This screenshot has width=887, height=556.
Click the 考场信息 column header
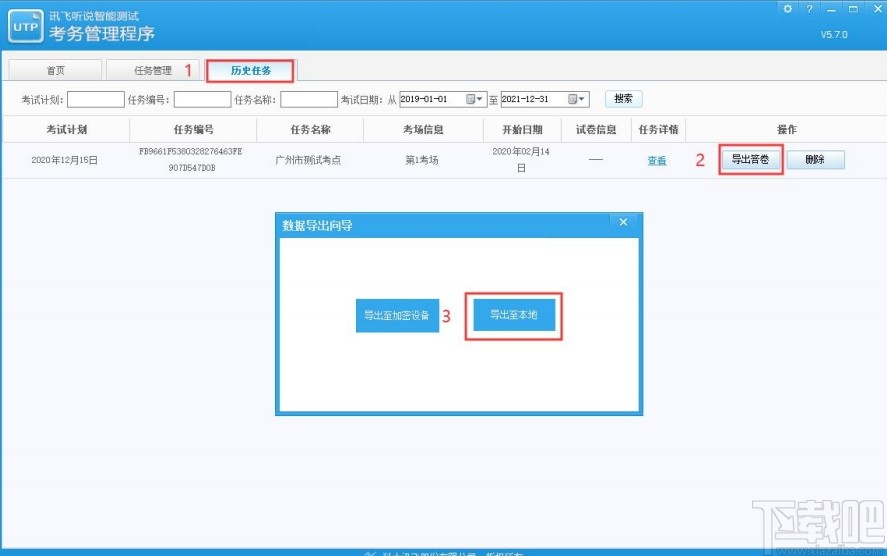(423, 130)
